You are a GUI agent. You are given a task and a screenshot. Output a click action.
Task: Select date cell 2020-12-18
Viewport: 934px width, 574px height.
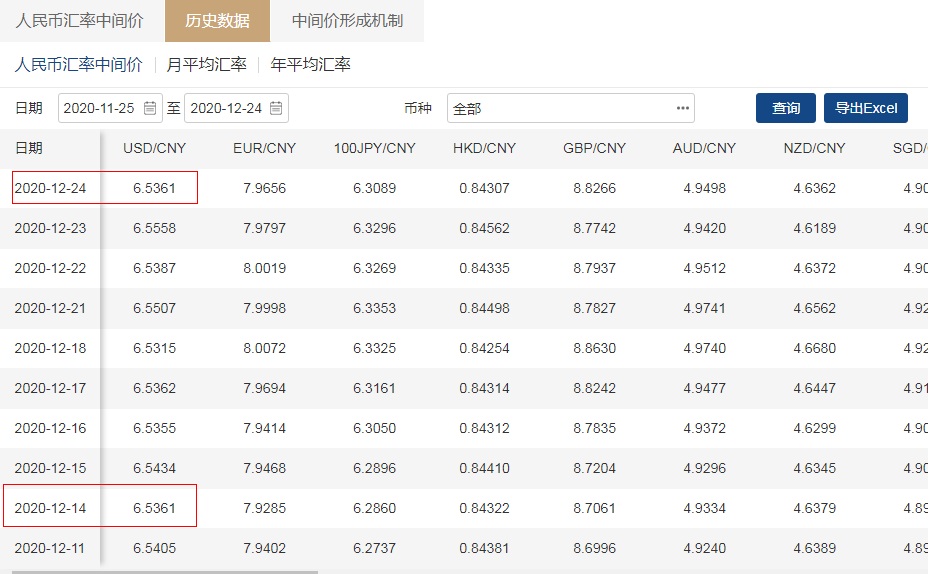click(51, 348)
